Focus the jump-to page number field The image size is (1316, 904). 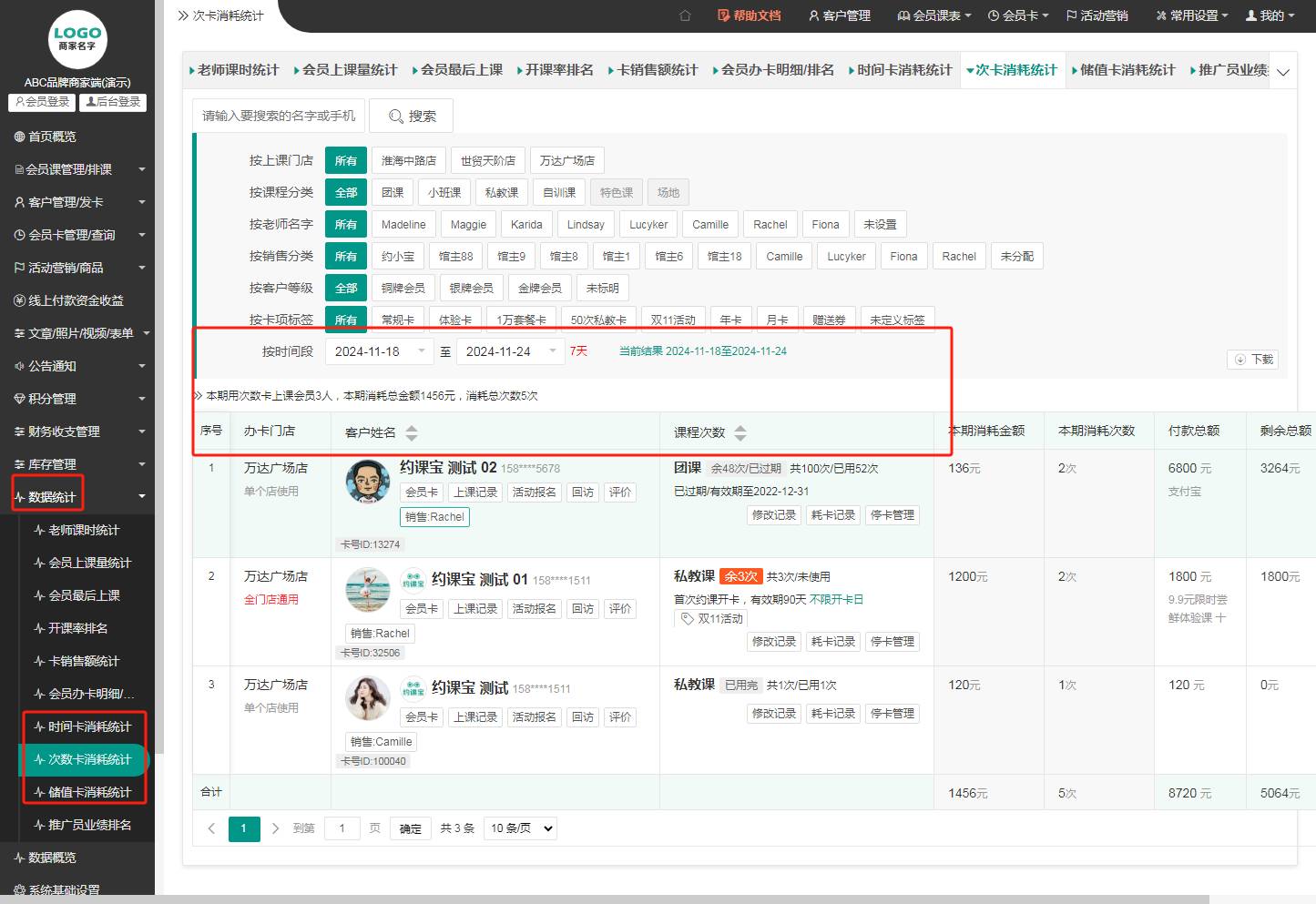342,828
